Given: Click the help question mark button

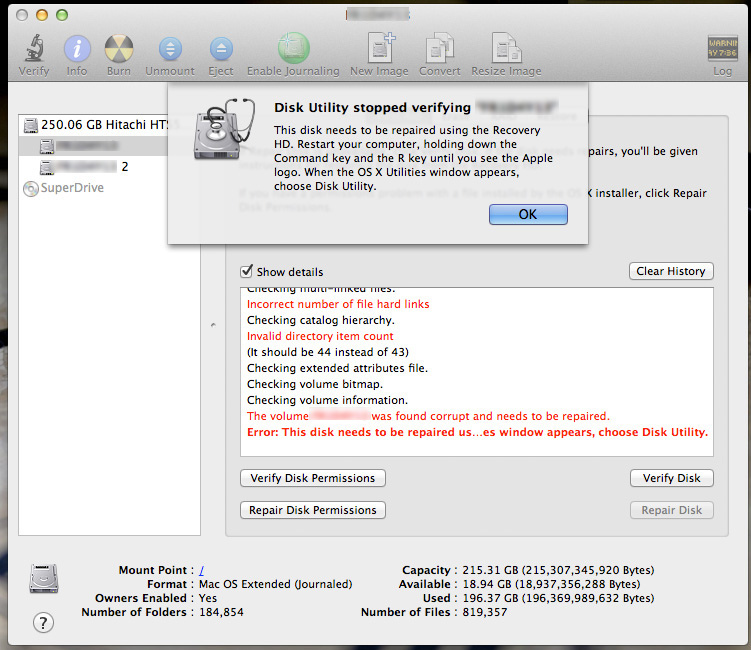Looking at the screenshot, I should pyautogui.click(x=43, y=623).
